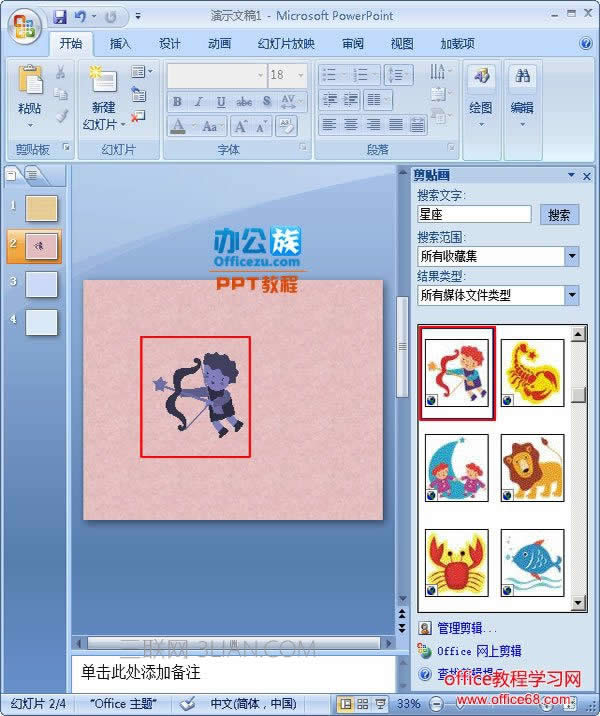600x716 pixels.
Task: Open the 设计 ribbon tab
Action: pos(169,44)
